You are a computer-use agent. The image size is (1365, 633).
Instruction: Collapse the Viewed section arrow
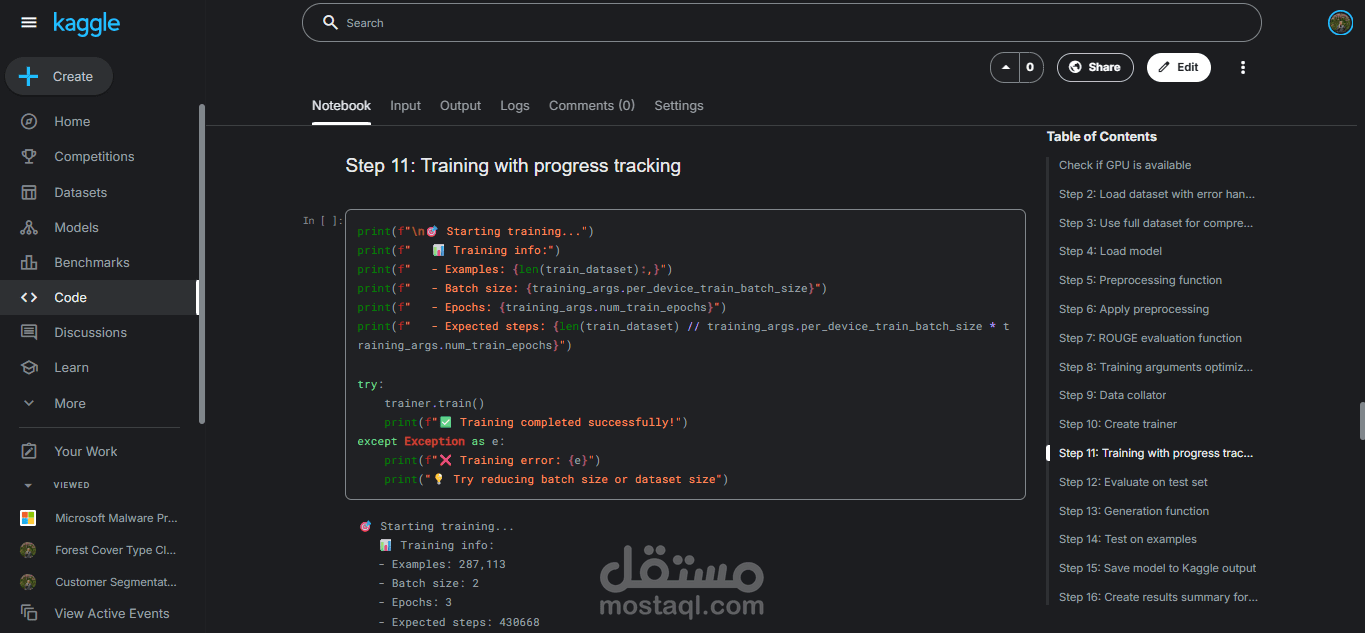28,485
